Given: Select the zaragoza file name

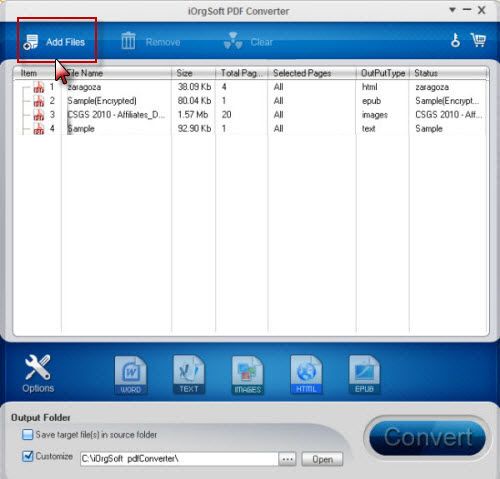Looking at the screenshot, I should [84, 87].
